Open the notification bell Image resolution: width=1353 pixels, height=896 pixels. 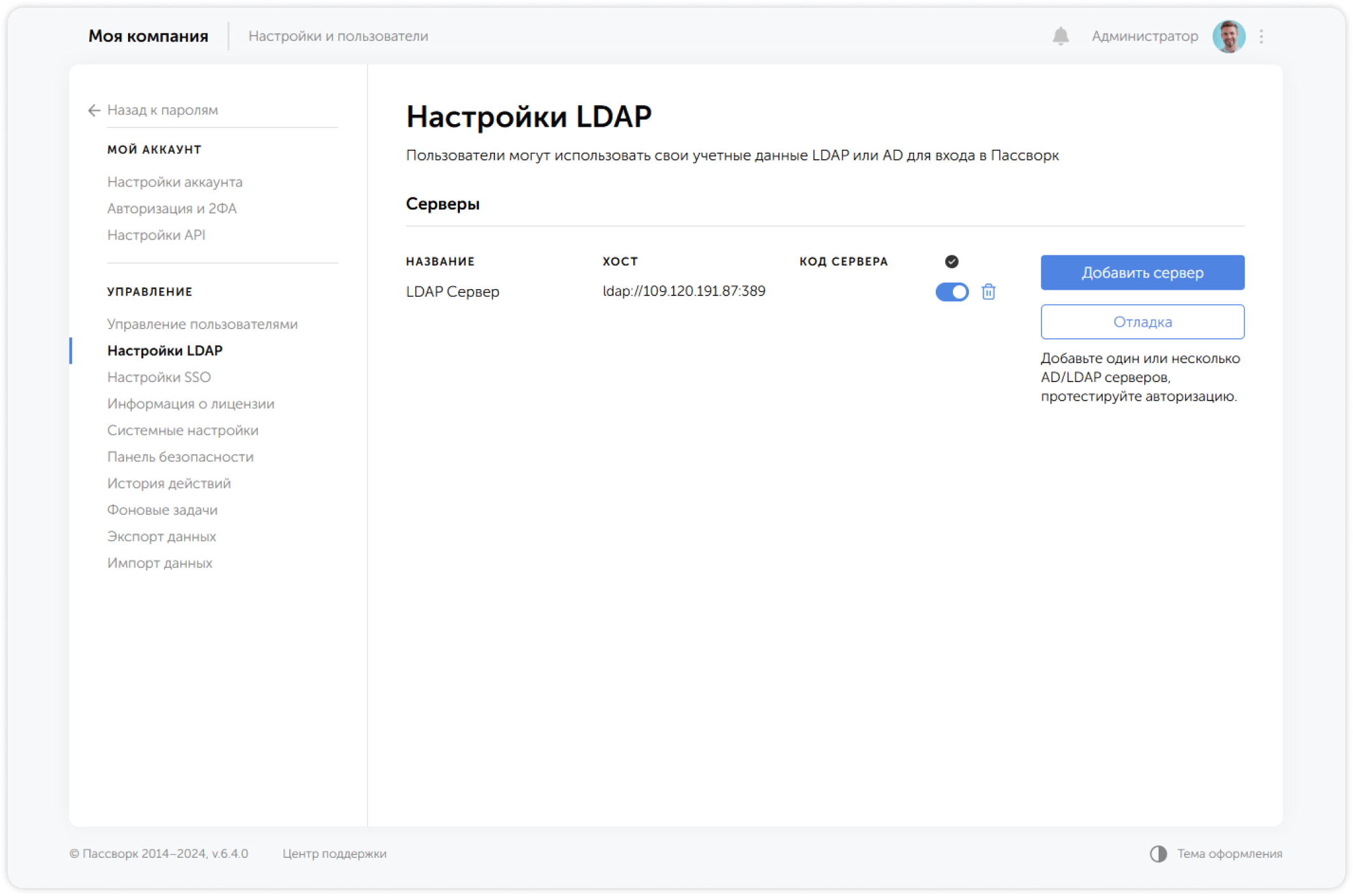[1059, 36]
